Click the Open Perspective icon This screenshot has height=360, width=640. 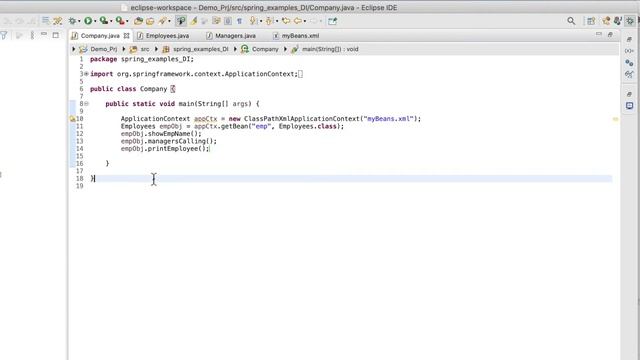591,21
